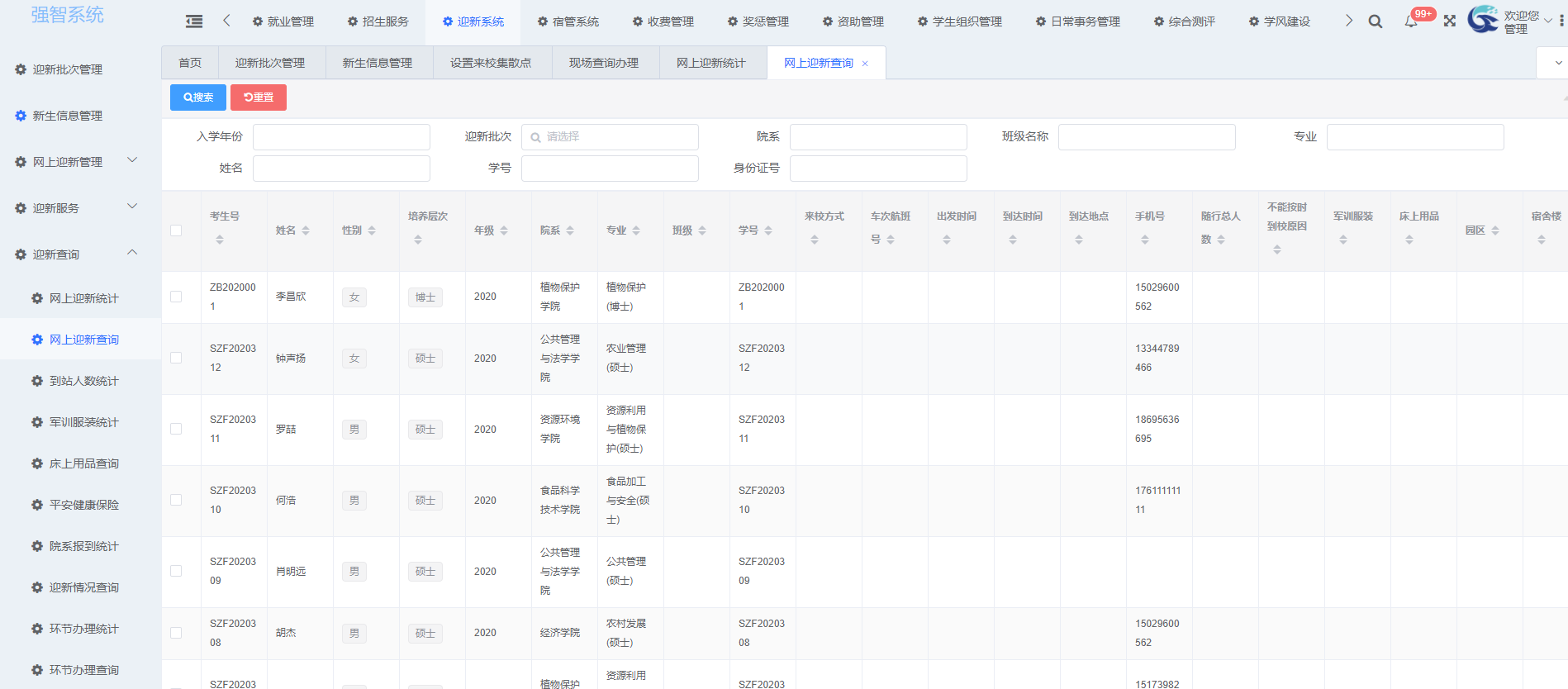Viewport: 1568px width, 689px height.
Task: Sort table by 院系 column arrows
Action: pos(570,230)
